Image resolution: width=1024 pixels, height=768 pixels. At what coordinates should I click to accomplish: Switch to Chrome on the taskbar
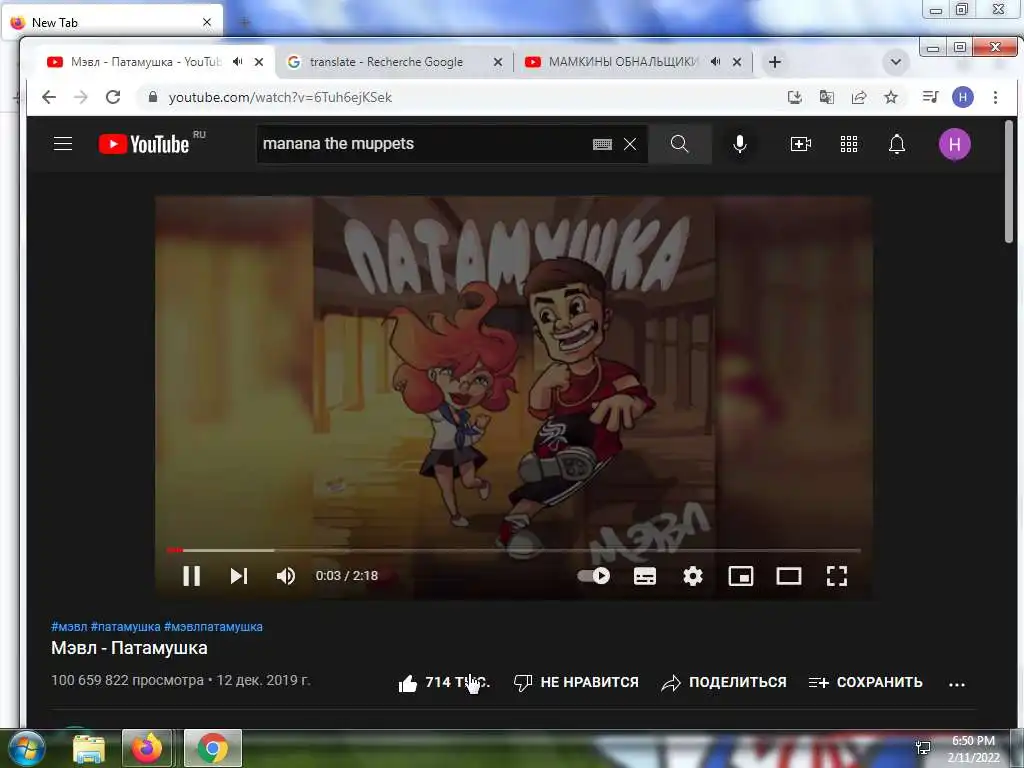pyautogui.click(x=213, y=748)
